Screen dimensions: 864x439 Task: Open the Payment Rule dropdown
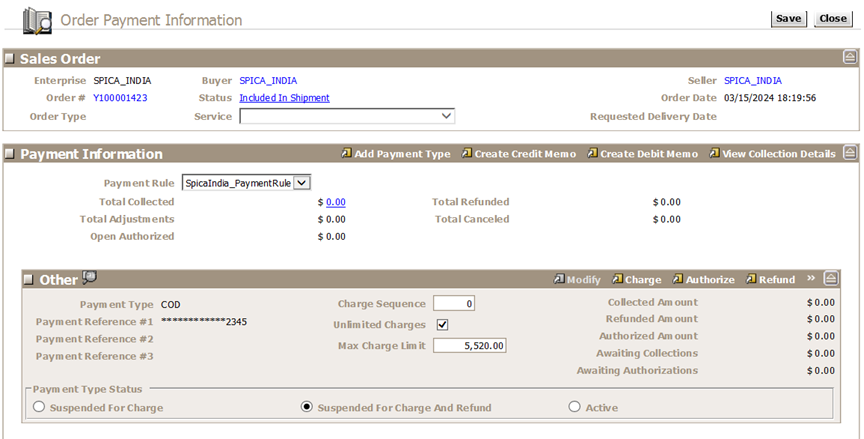304,183
